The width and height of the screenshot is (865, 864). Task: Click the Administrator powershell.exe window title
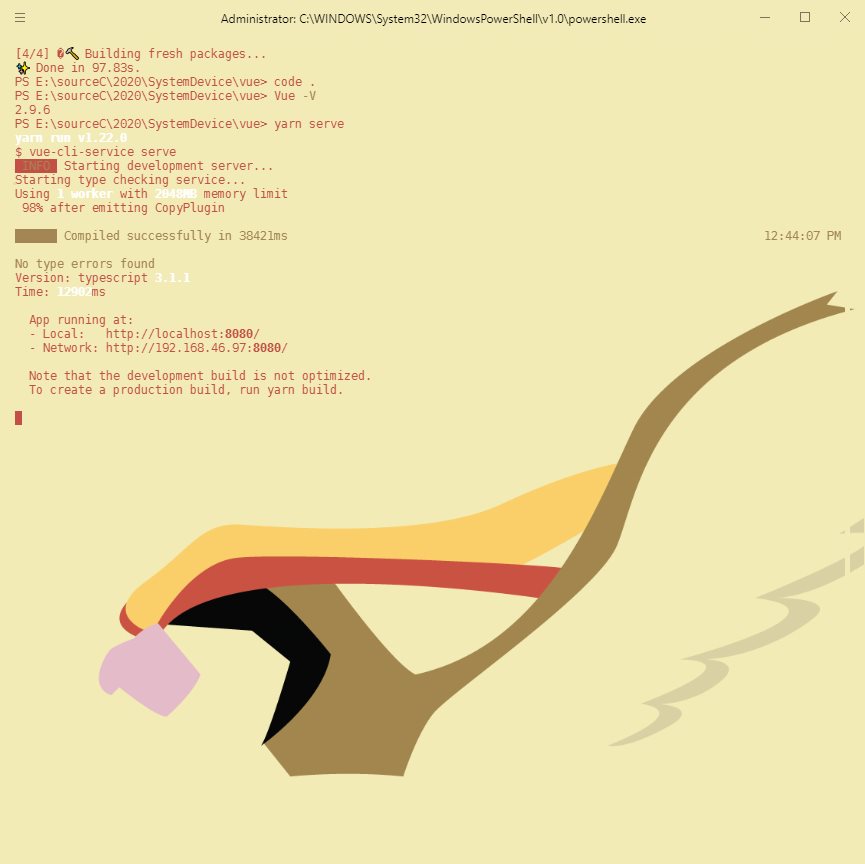click(x=433, y=19)
